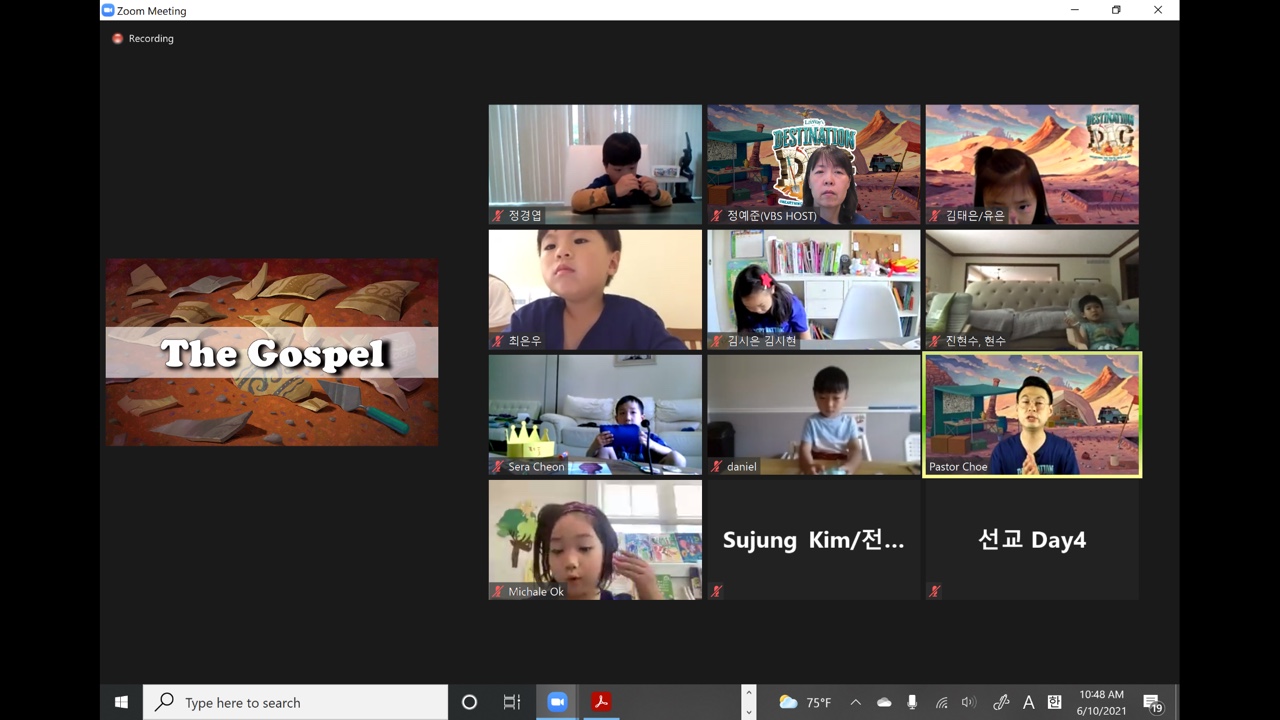This screenshot has height=720, width=1280.
Task: Click the OneDrive cloud tray icon
Action: coord(884,703)
